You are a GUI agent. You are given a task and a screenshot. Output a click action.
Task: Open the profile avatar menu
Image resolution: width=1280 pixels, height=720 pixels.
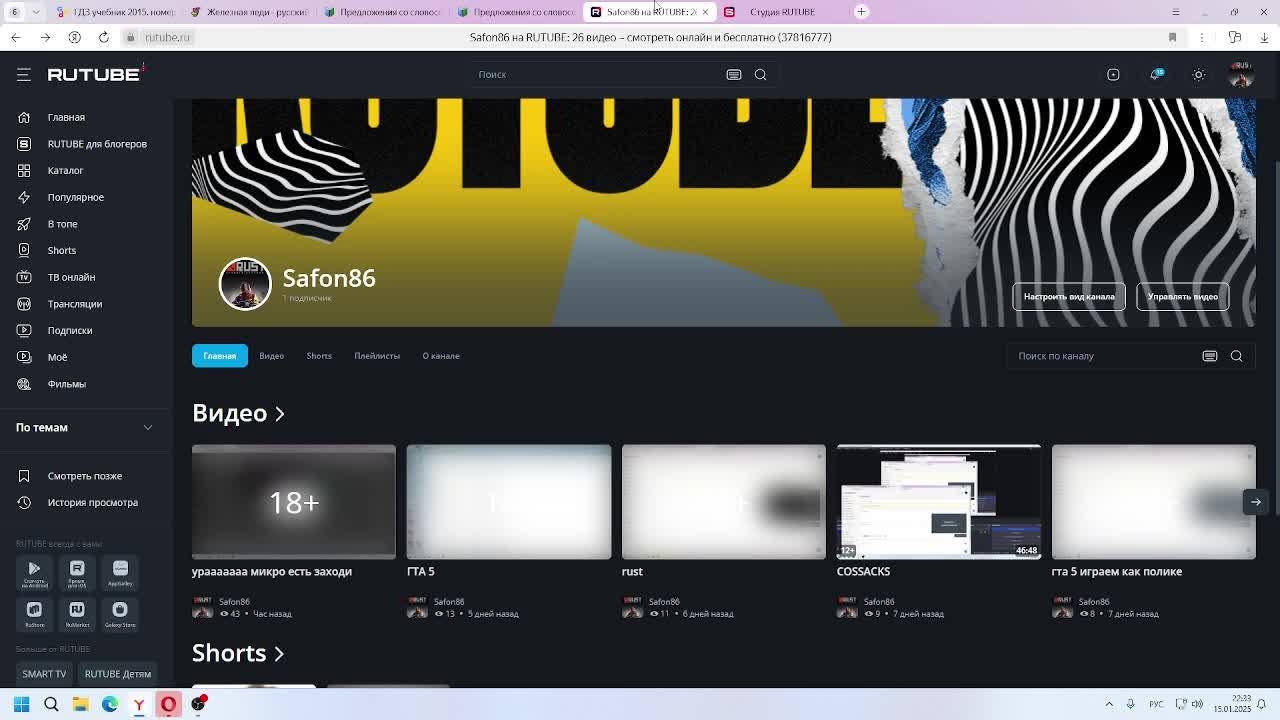pos(1241,74)
